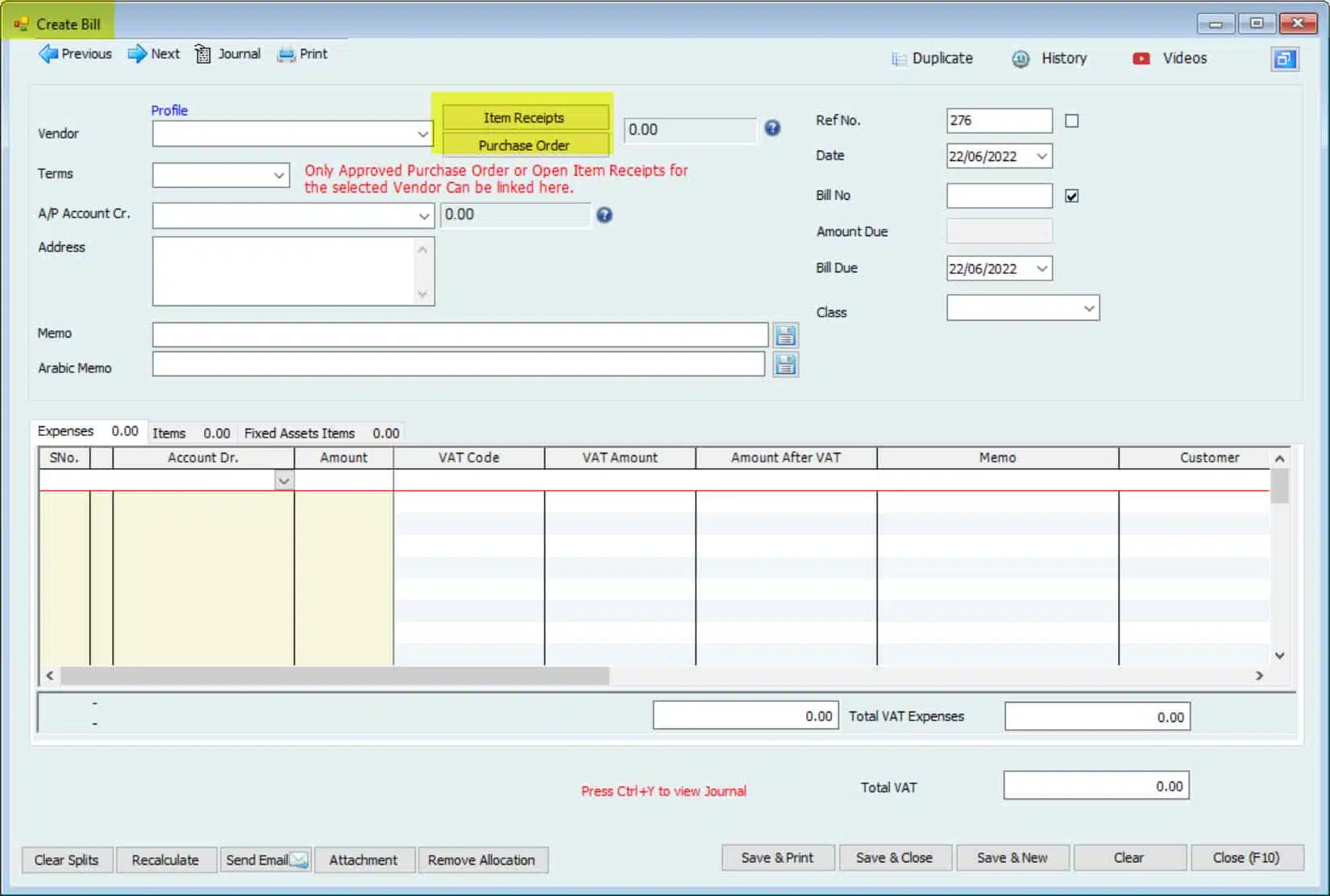This screenshot has width=1330, height=896.
Task: Click the grid scroll left arrow
Action: pos(50,675)
